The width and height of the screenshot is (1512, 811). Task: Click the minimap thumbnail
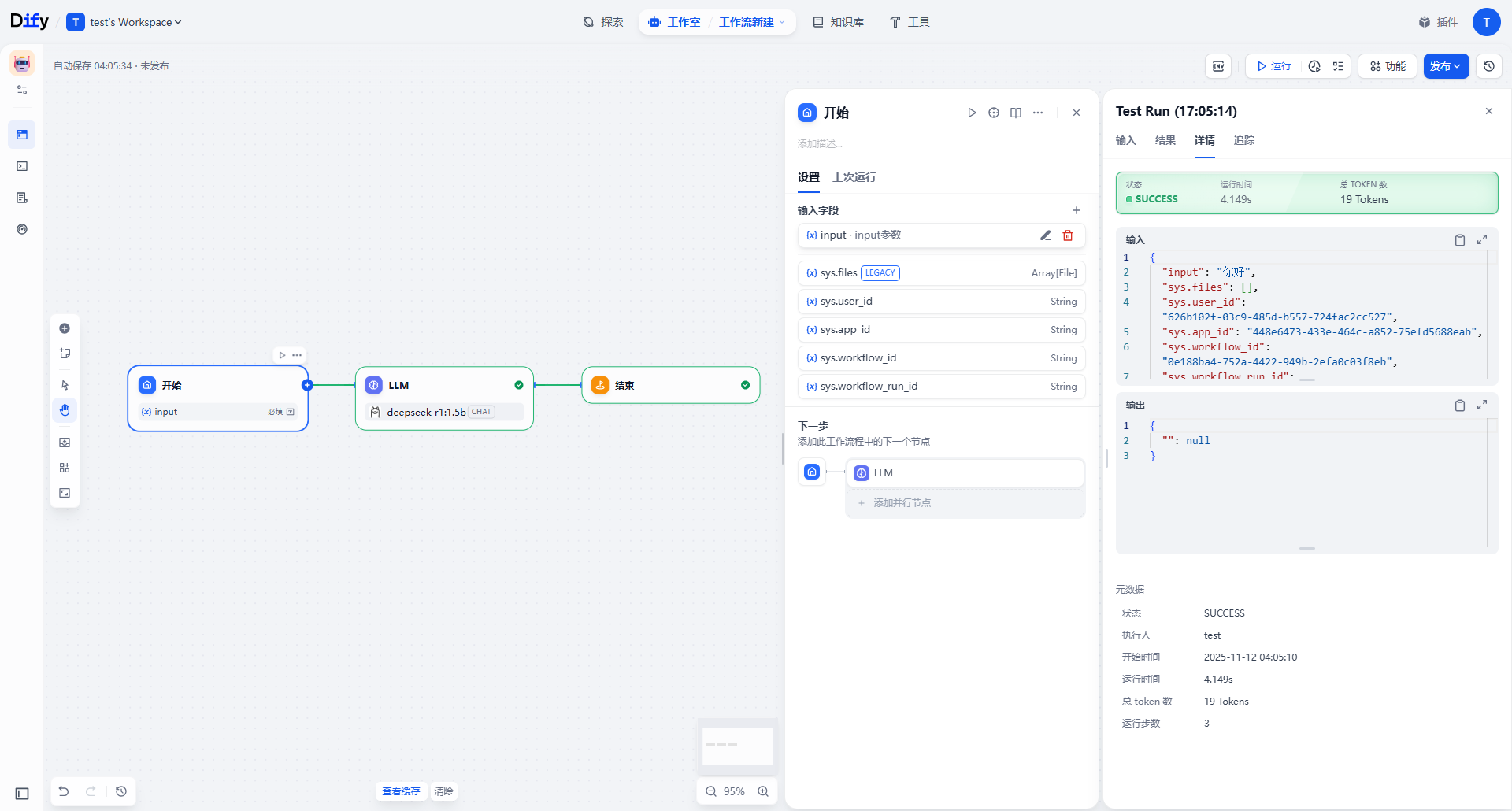pos(738,746)
